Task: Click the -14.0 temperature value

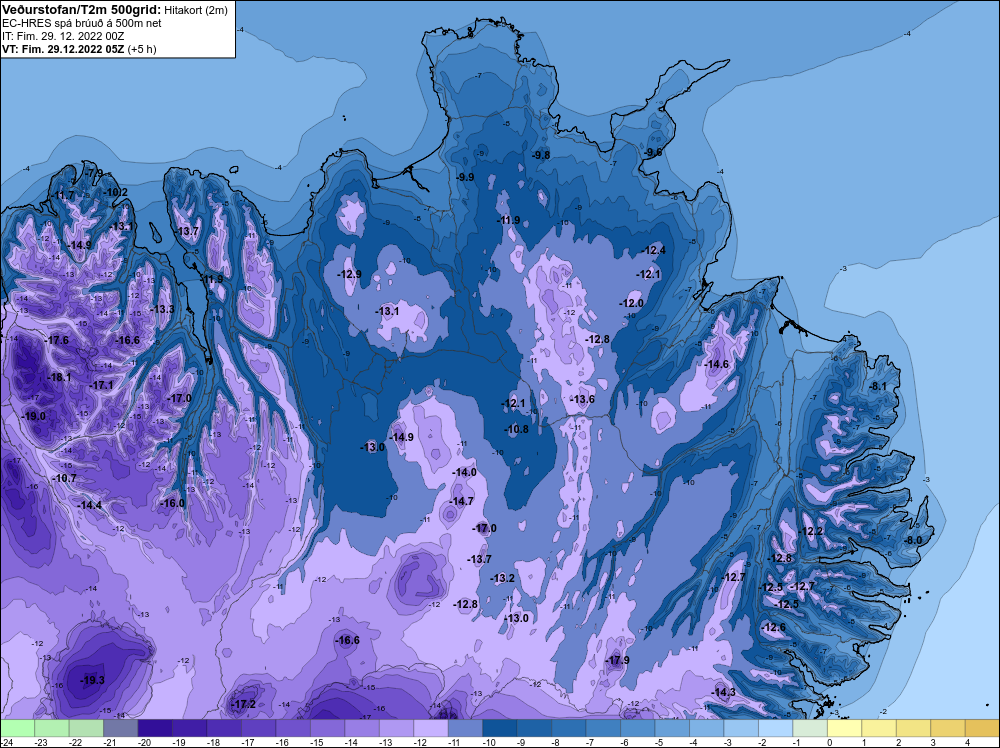Action: coord(464,473)
